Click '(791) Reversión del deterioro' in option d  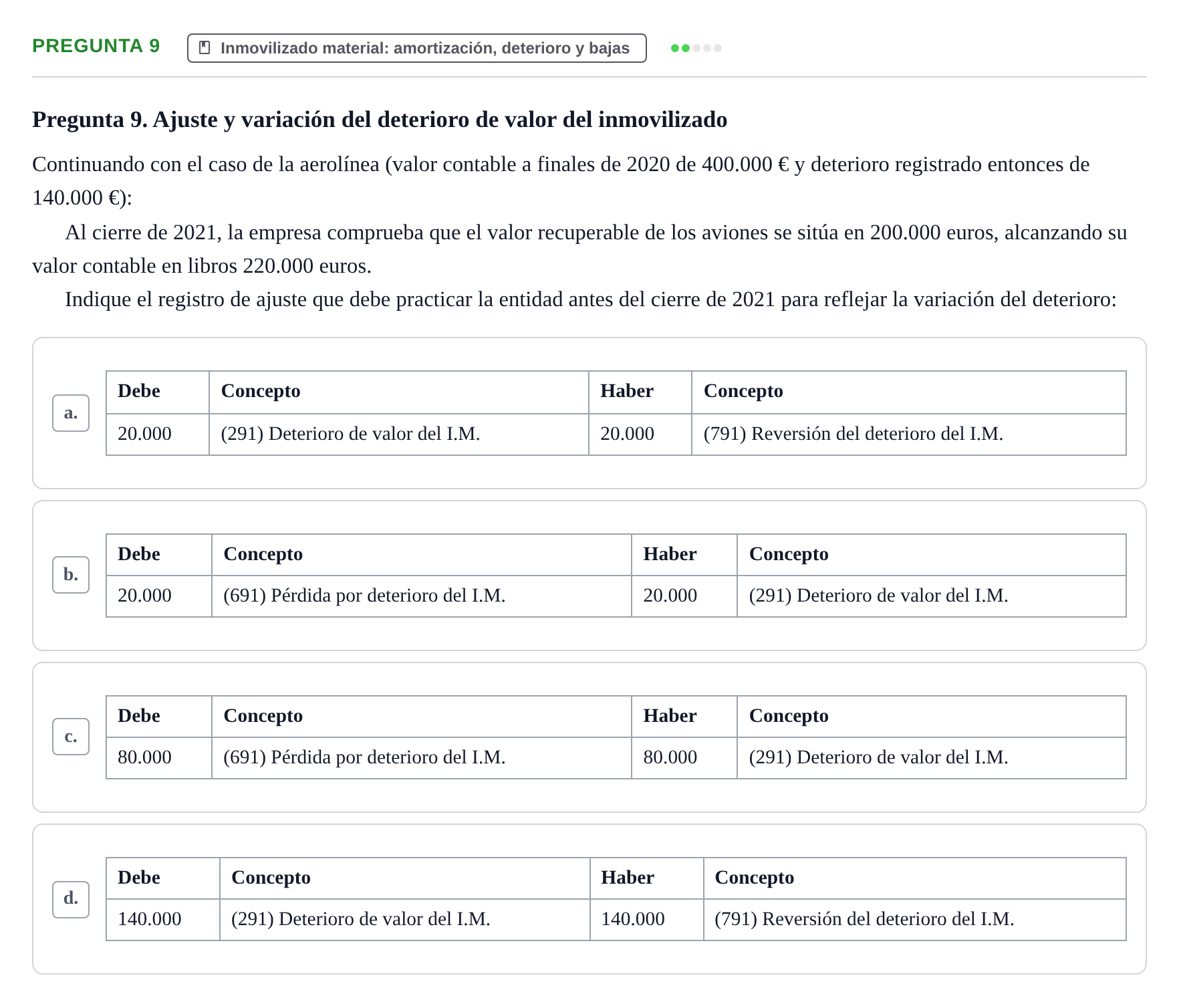864,919
